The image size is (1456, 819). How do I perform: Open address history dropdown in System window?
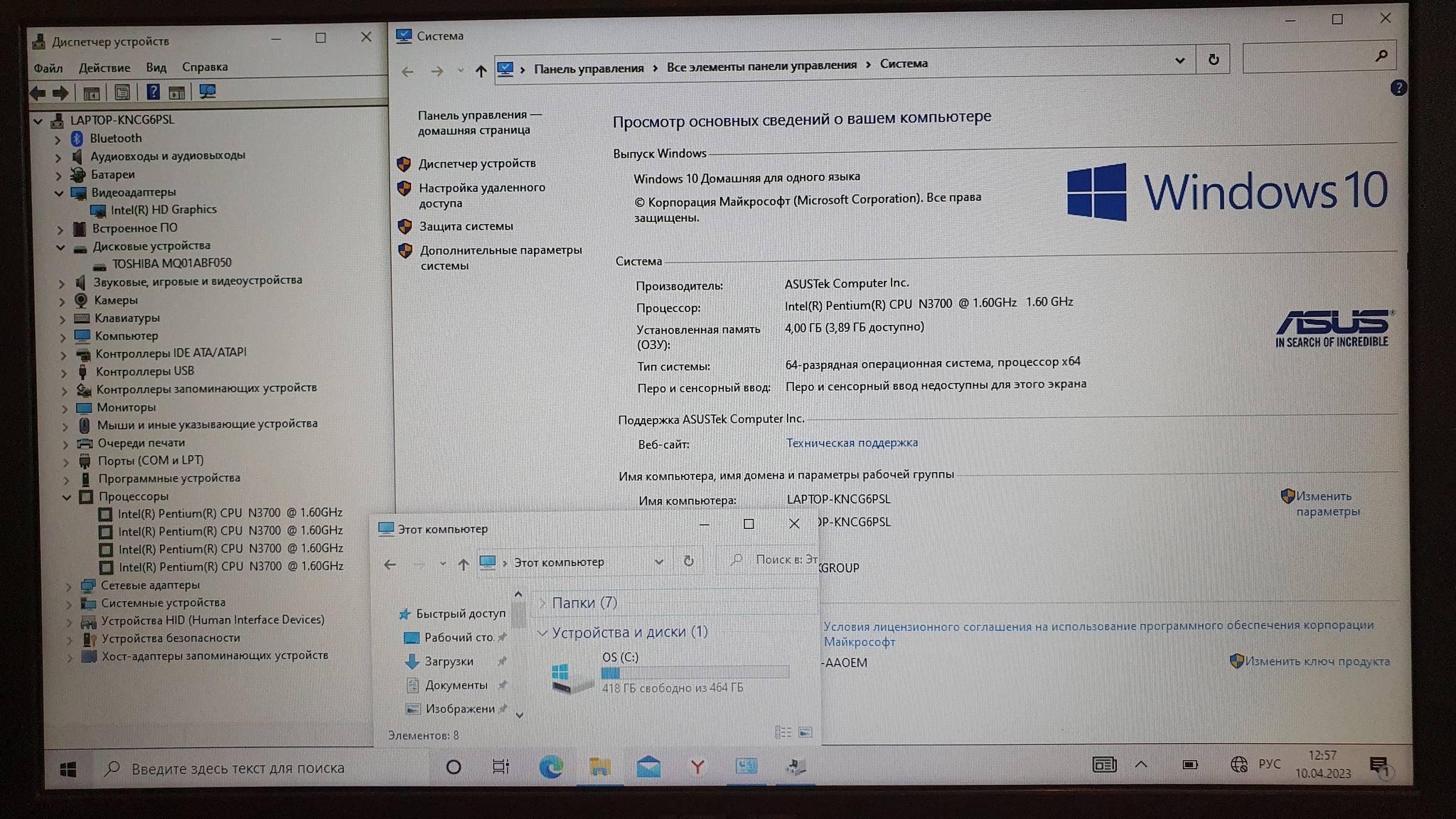click(1179, 60)
